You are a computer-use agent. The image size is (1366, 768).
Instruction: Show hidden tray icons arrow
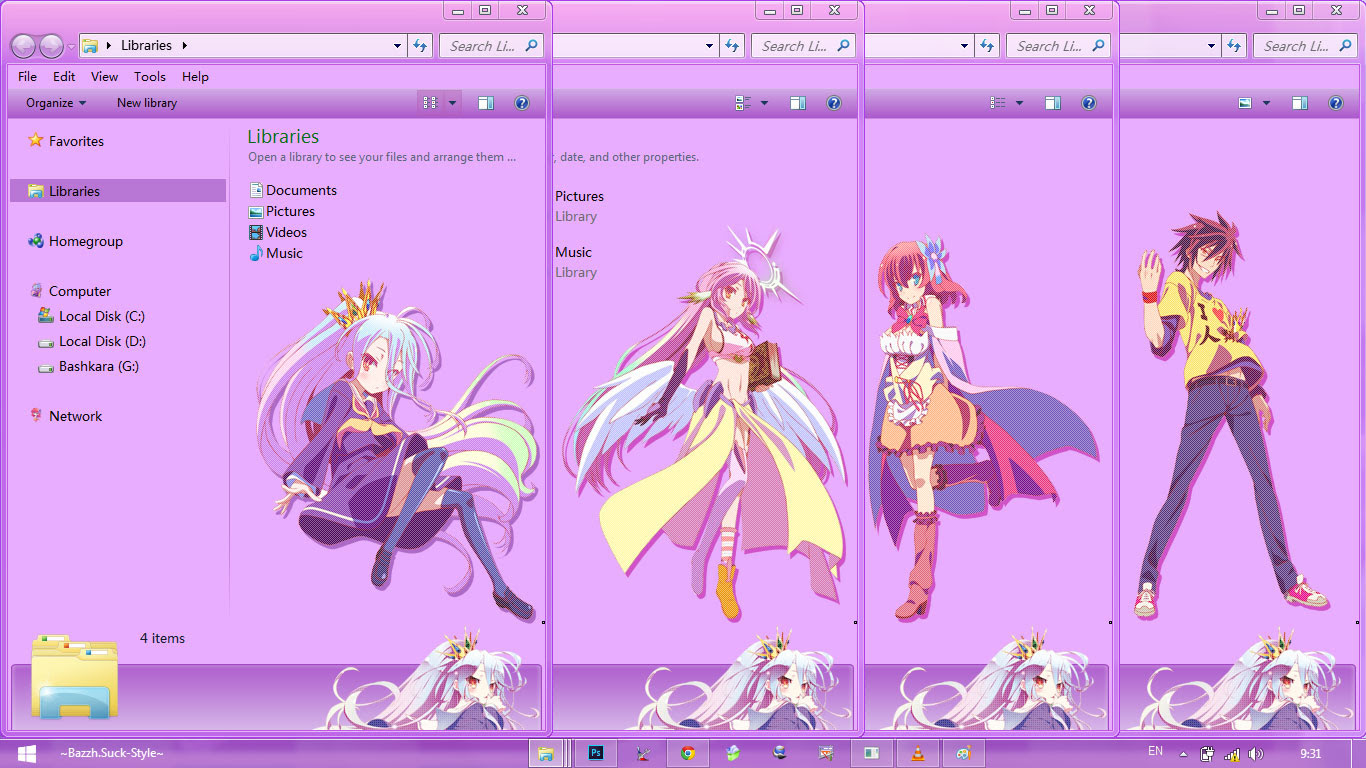(1184, 754)
